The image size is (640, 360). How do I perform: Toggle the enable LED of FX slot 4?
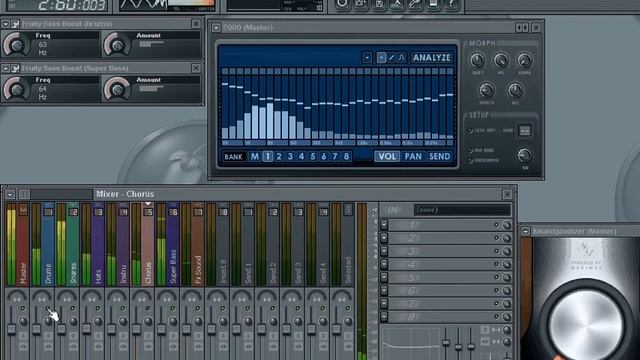(x=497, y=264)
